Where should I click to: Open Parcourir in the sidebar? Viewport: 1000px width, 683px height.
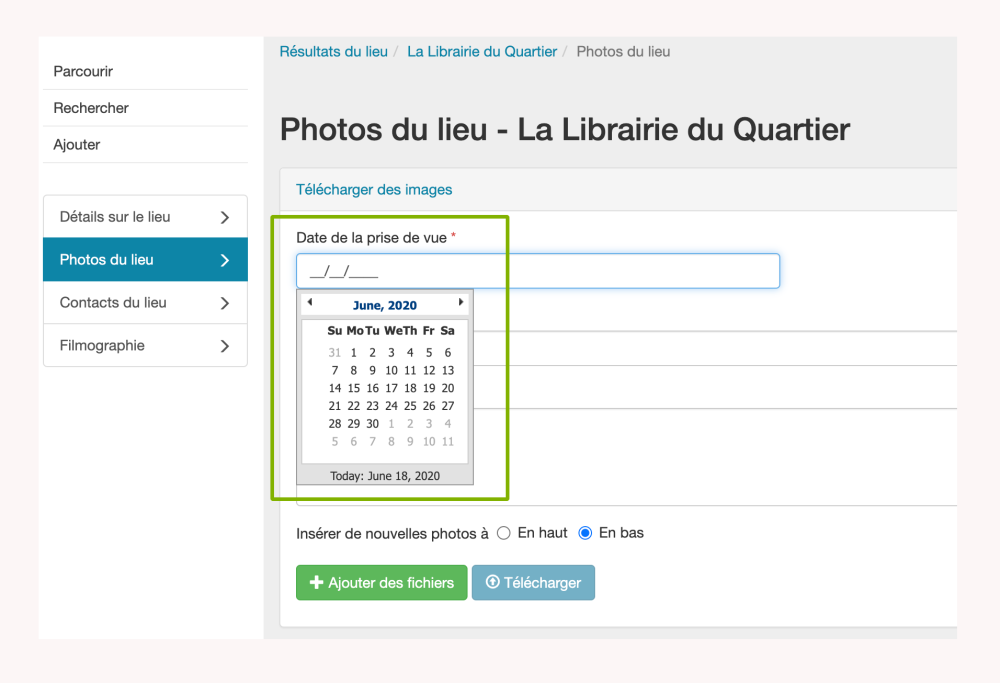click(x=83, y=71)
